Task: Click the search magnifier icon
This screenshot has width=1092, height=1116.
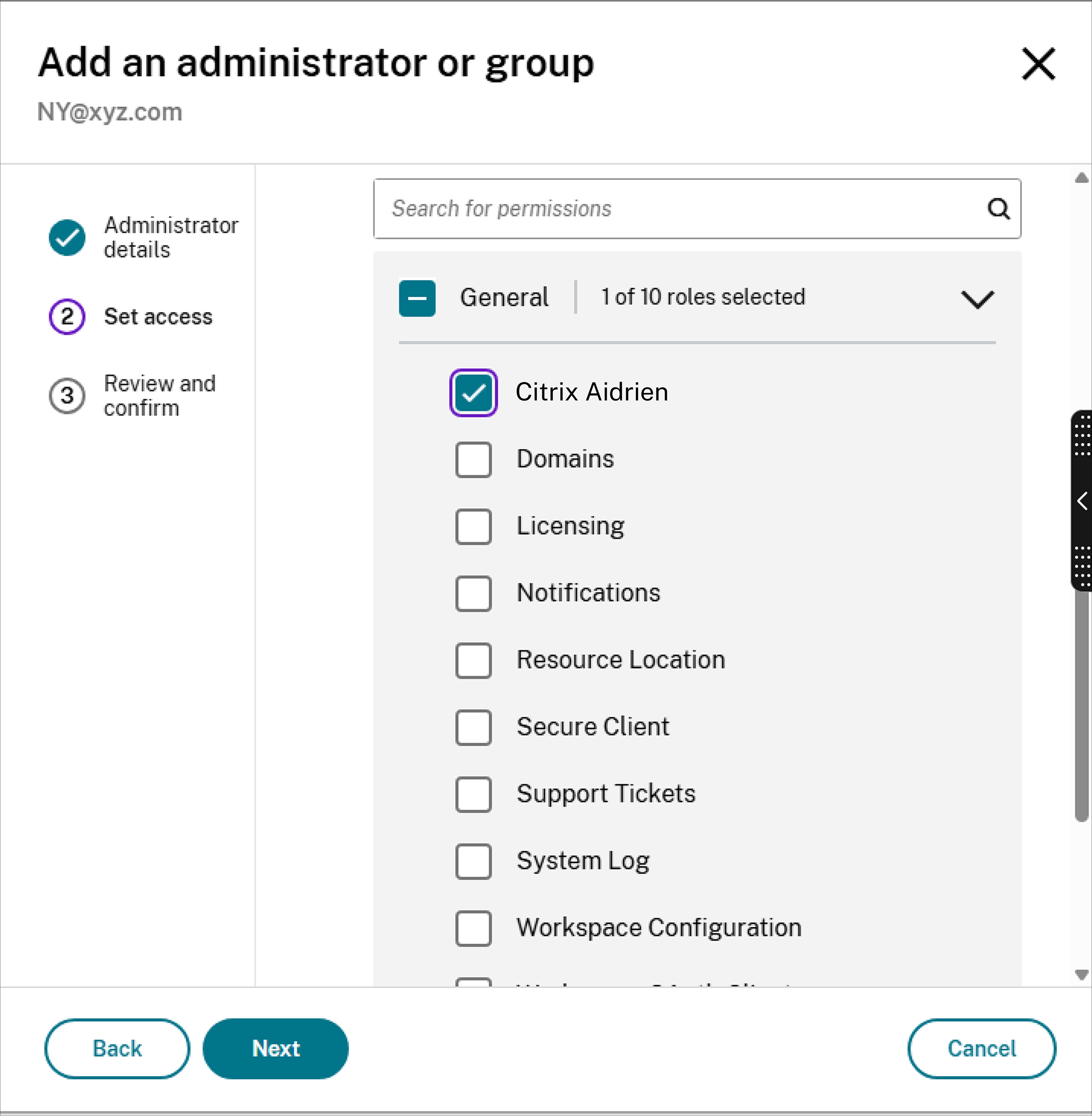Action: (x=999, y=209)
